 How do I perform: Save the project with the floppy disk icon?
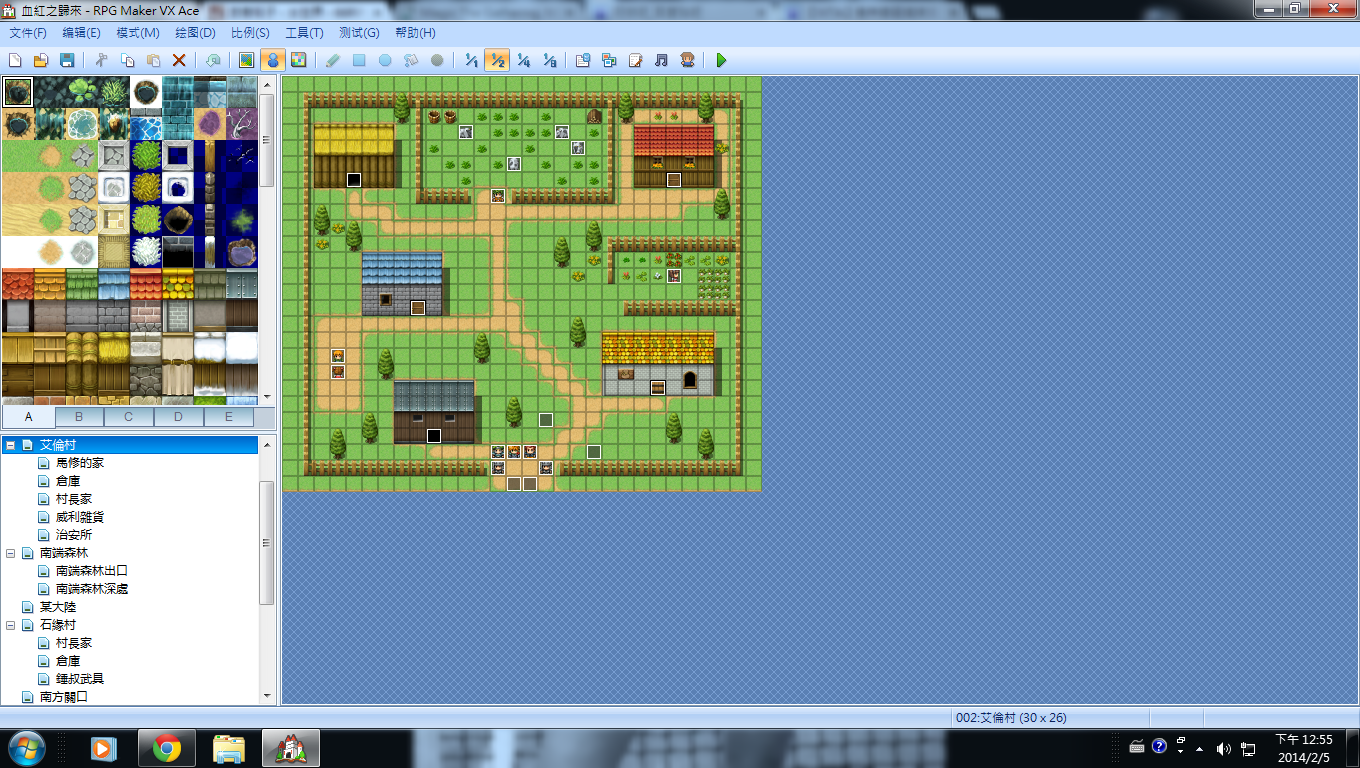point(67,60)
